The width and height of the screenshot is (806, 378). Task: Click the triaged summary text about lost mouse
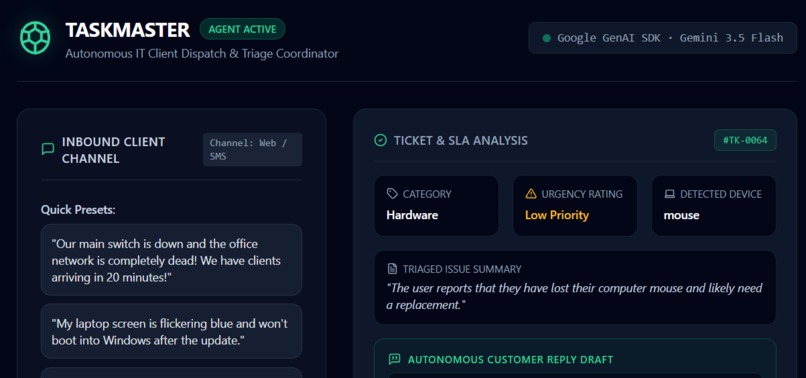pyautogui.click(x=574, y=296)
